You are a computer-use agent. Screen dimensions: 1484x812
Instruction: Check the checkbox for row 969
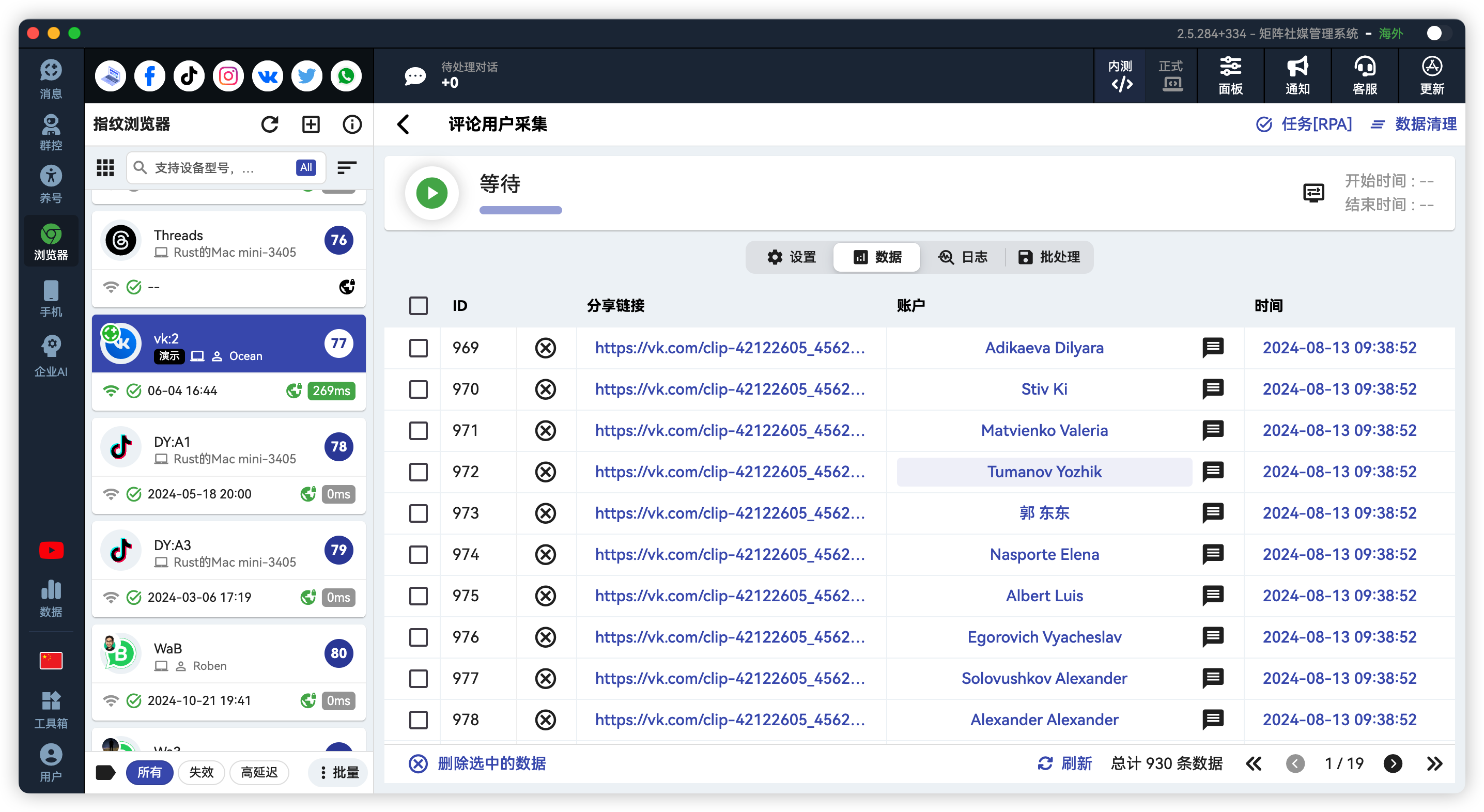tap(418, 348)
